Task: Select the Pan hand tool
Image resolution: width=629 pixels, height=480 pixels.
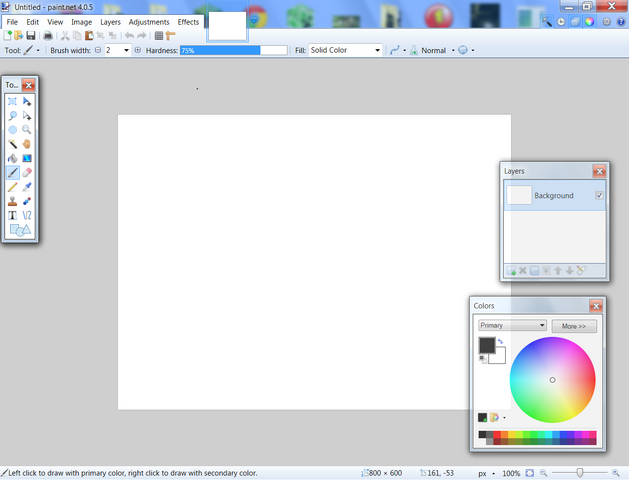Action: tap(27, 144)
